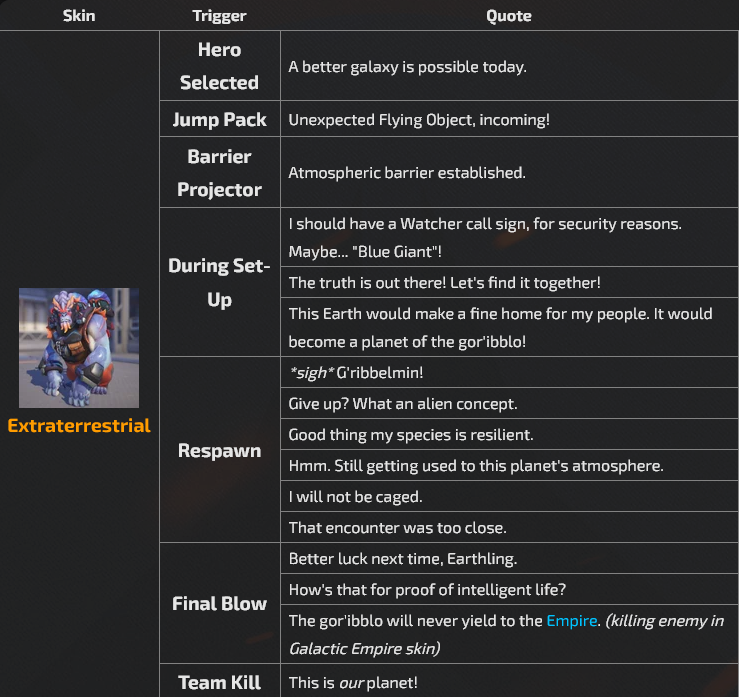Click the Respawn trigger cell
739x697 pixels.
(220, 450)
